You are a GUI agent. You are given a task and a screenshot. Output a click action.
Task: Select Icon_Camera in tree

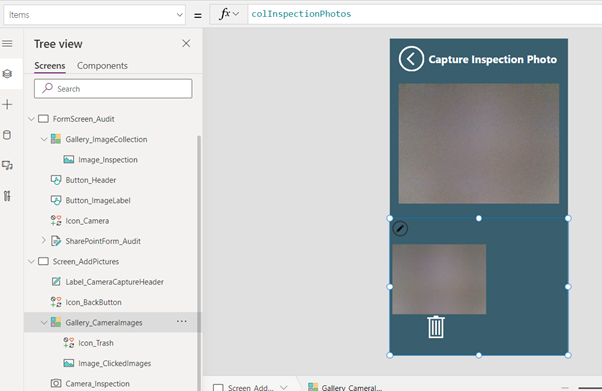(87, 221)
